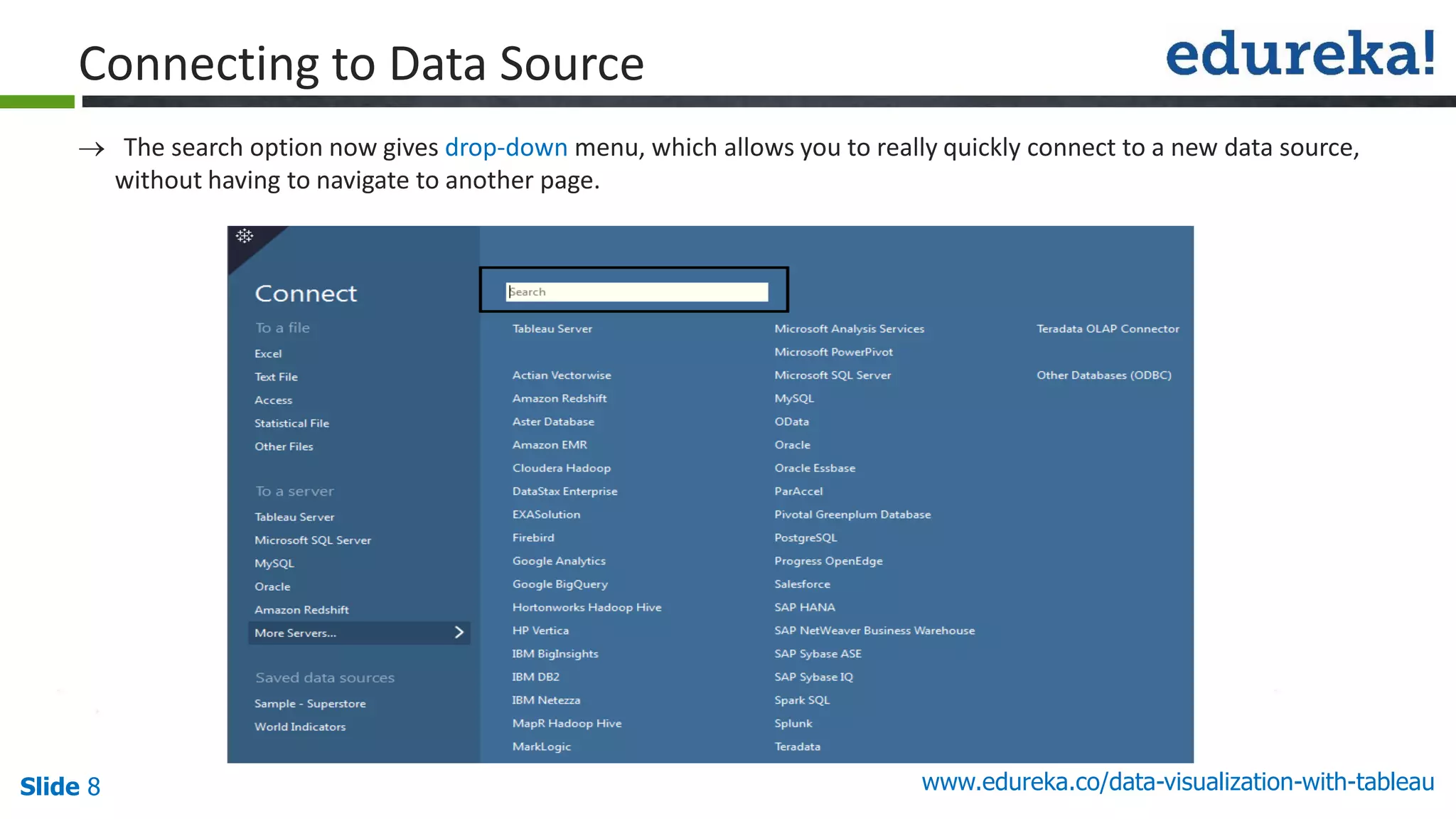The width and height of the screenshot is (1456, 819).
Task: Choose Other Files option
Action: coord(284,446)
